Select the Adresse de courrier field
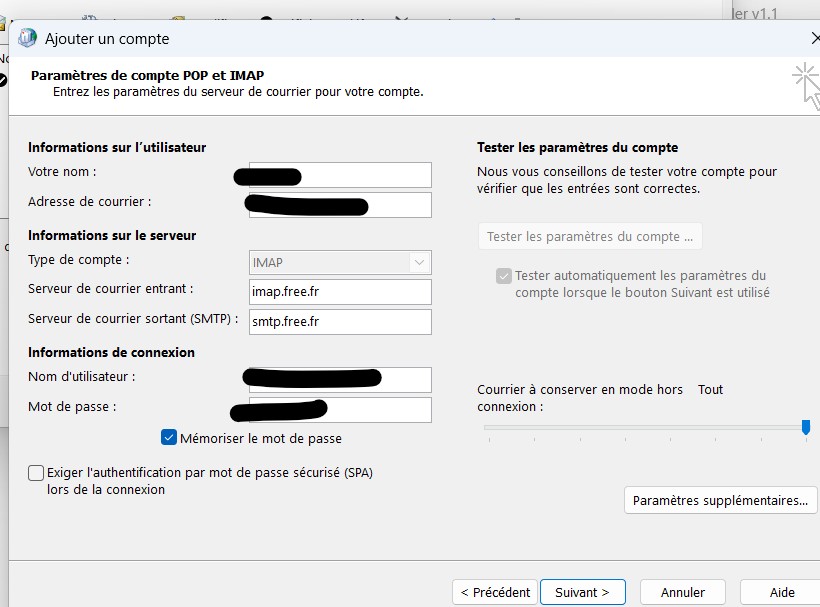This screenshot has width=820, height=607. 340,205
